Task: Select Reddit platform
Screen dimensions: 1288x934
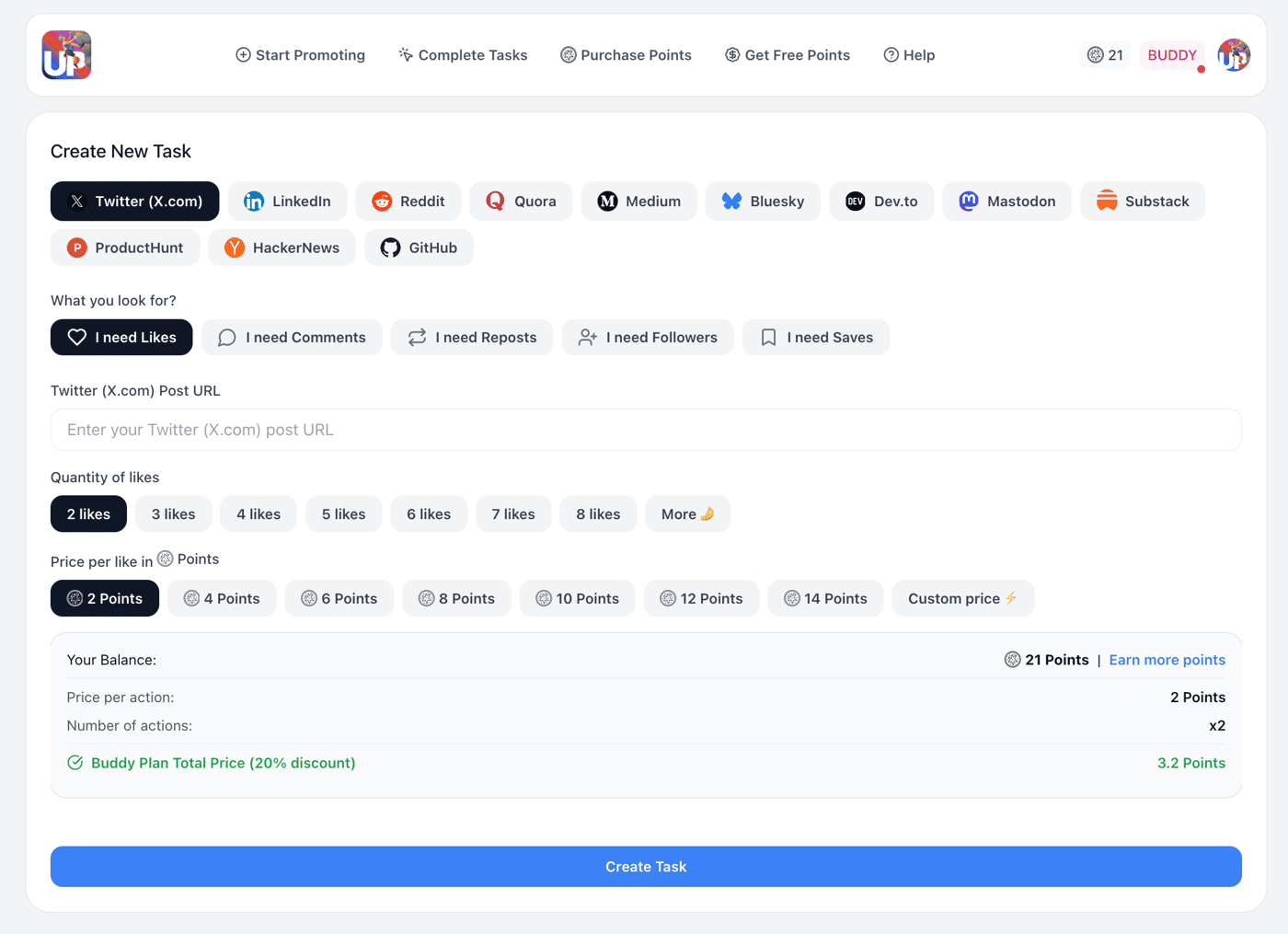Action: 408,202
